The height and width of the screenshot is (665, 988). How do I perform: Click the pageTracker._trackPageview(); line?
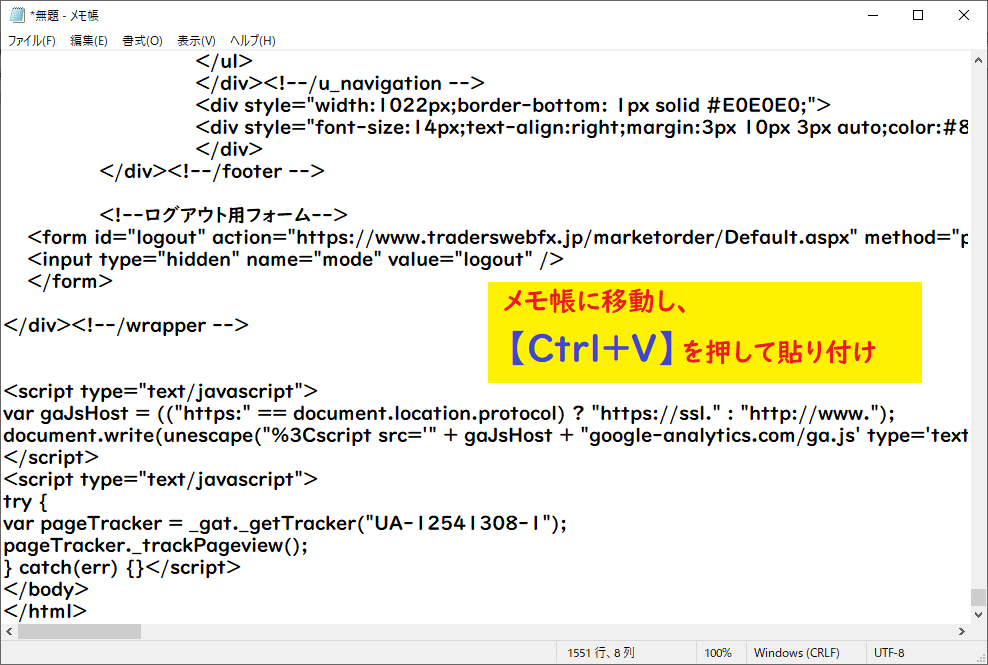[156, 545]
